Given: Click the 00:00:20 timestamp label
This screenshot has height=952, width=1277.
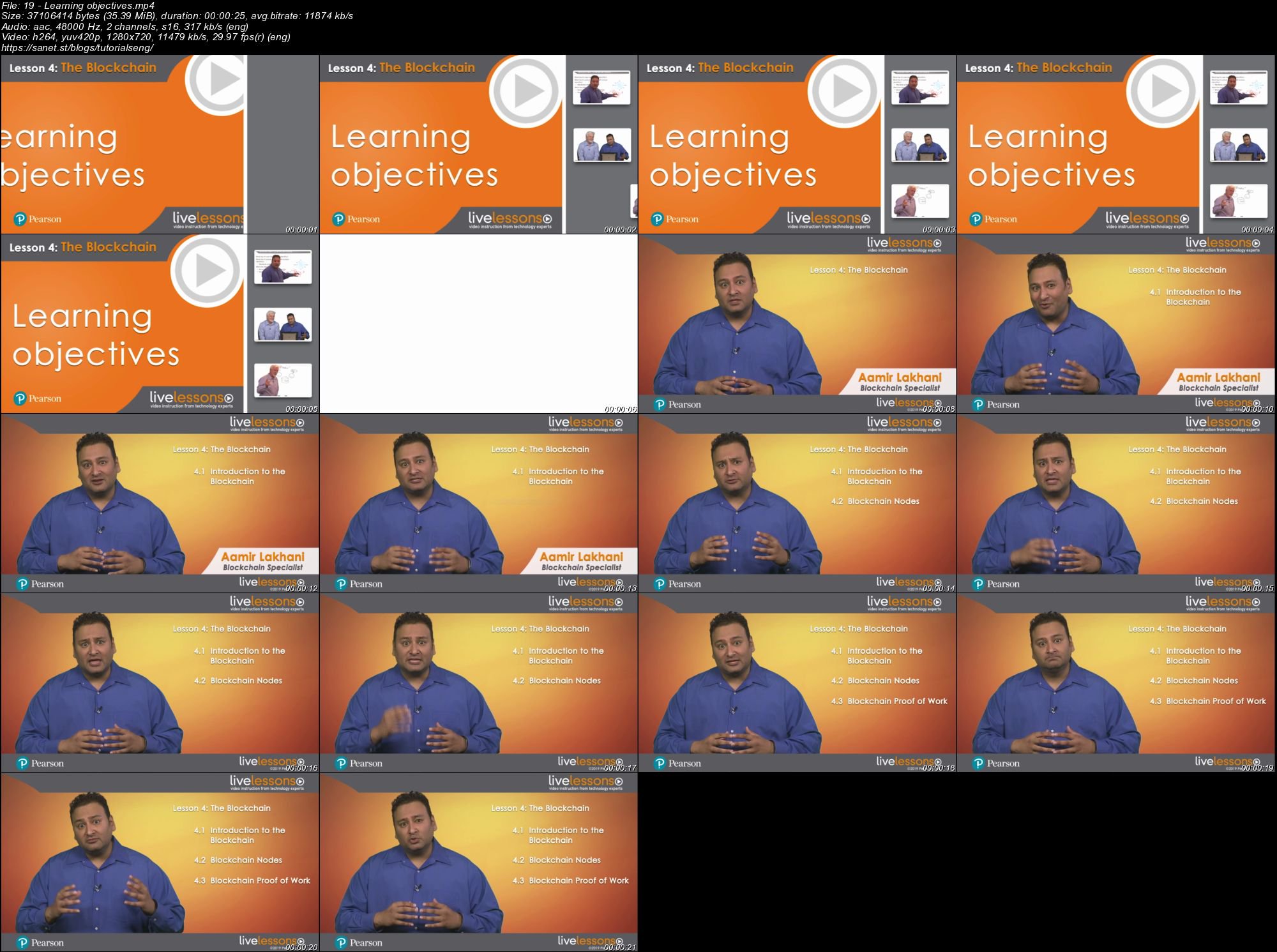Looking at the screenshot, I should coord(301,947).
